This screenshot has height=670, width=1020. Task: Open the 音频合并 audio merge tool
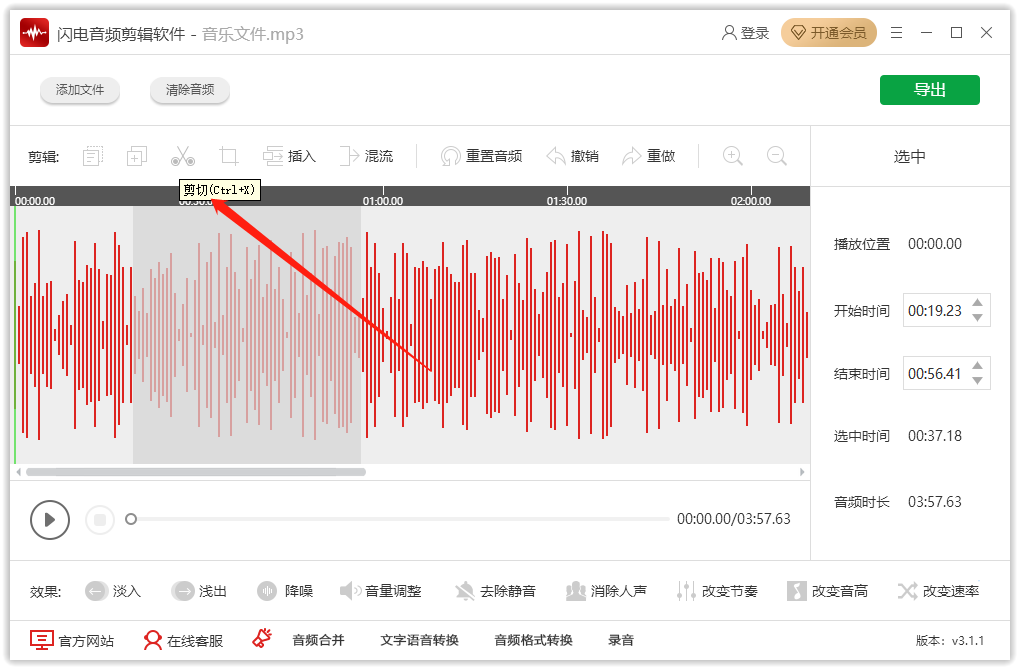[318, 640]
